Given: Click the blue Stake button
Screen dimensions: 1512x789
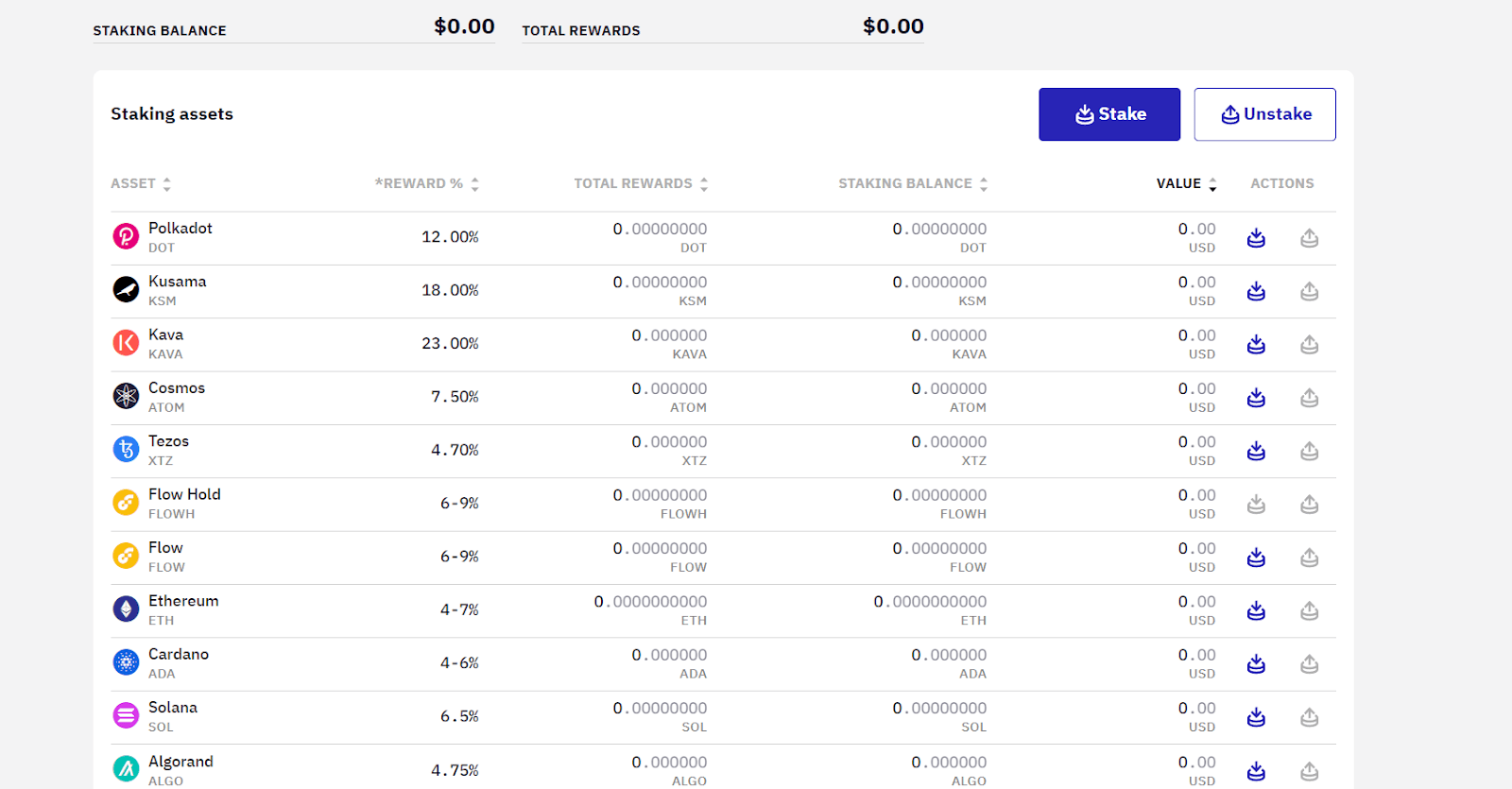Looking at the screenshot, I should pos(1109,114).
